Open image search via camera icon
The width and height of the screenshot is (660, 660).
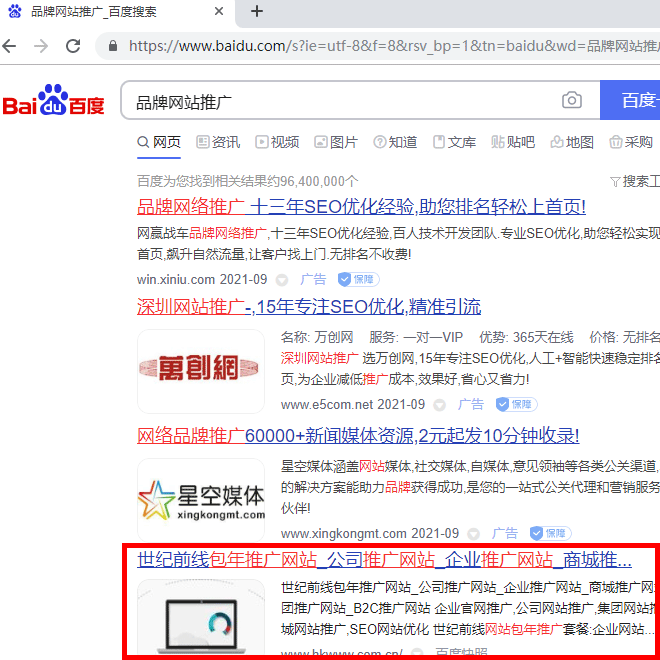(572, 100)
